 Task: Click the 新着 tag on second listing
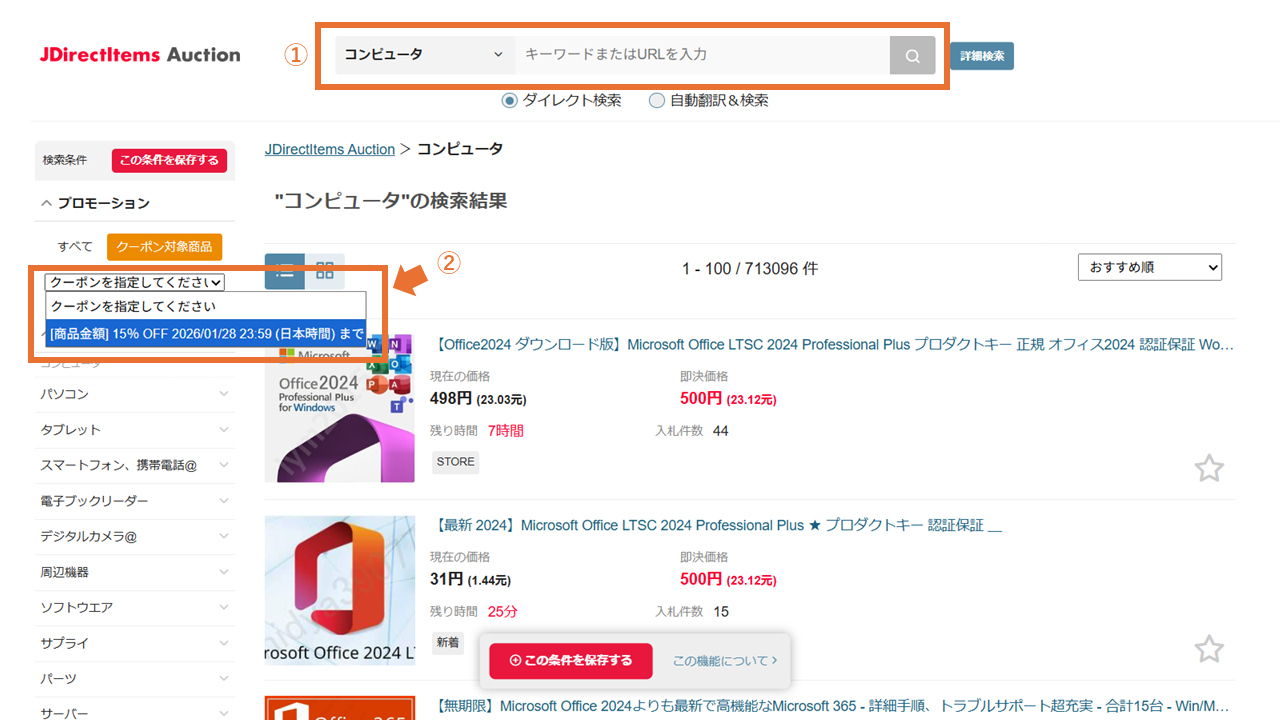(448, 643)
